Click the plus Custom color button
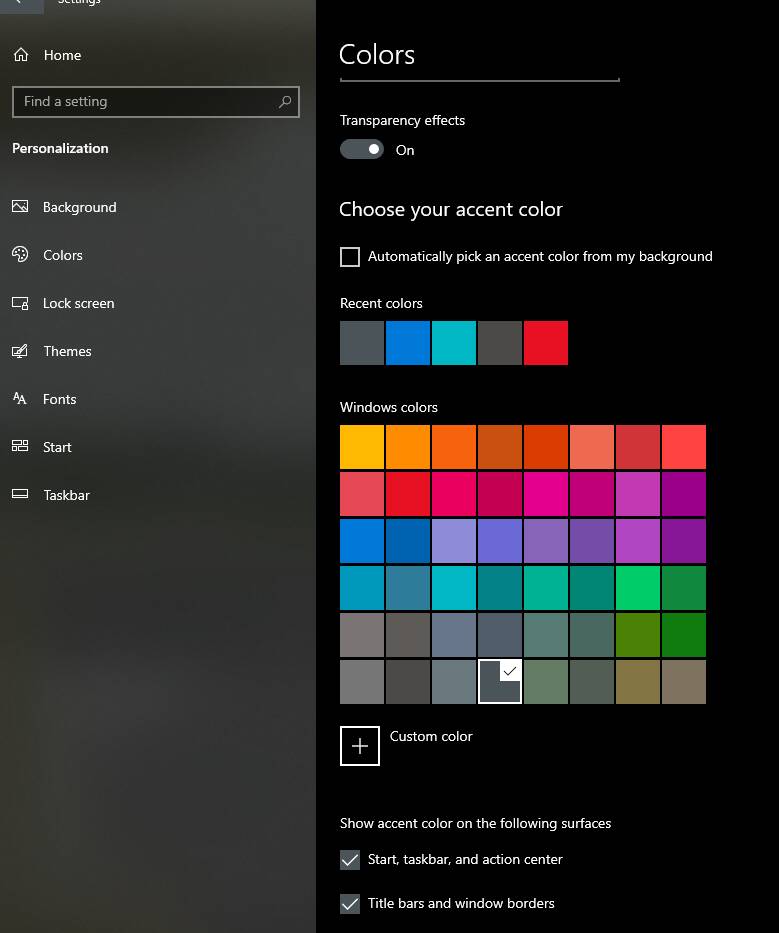This screenshot has height=933, width=779. [x=359, y=746]
